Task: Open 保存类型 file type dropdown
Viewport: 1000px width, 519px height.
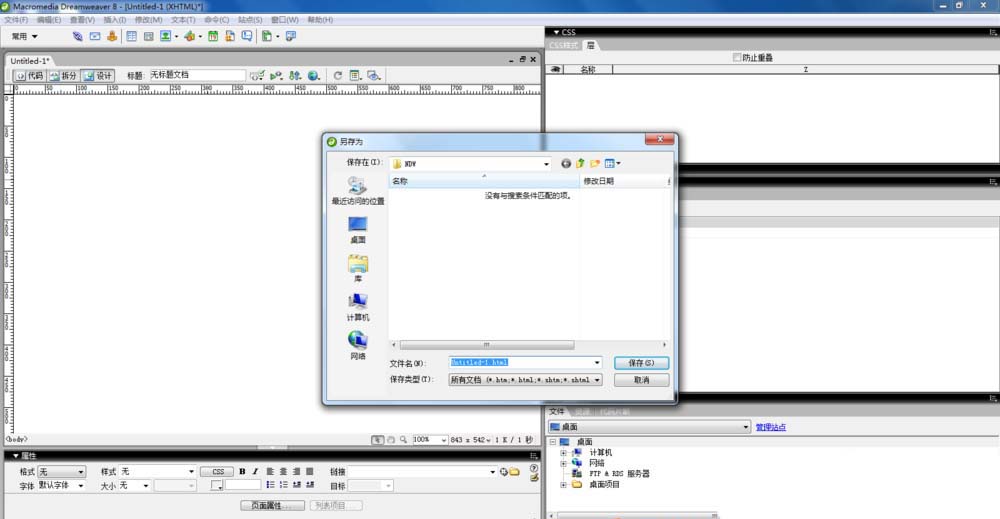Action: [526, 379]
